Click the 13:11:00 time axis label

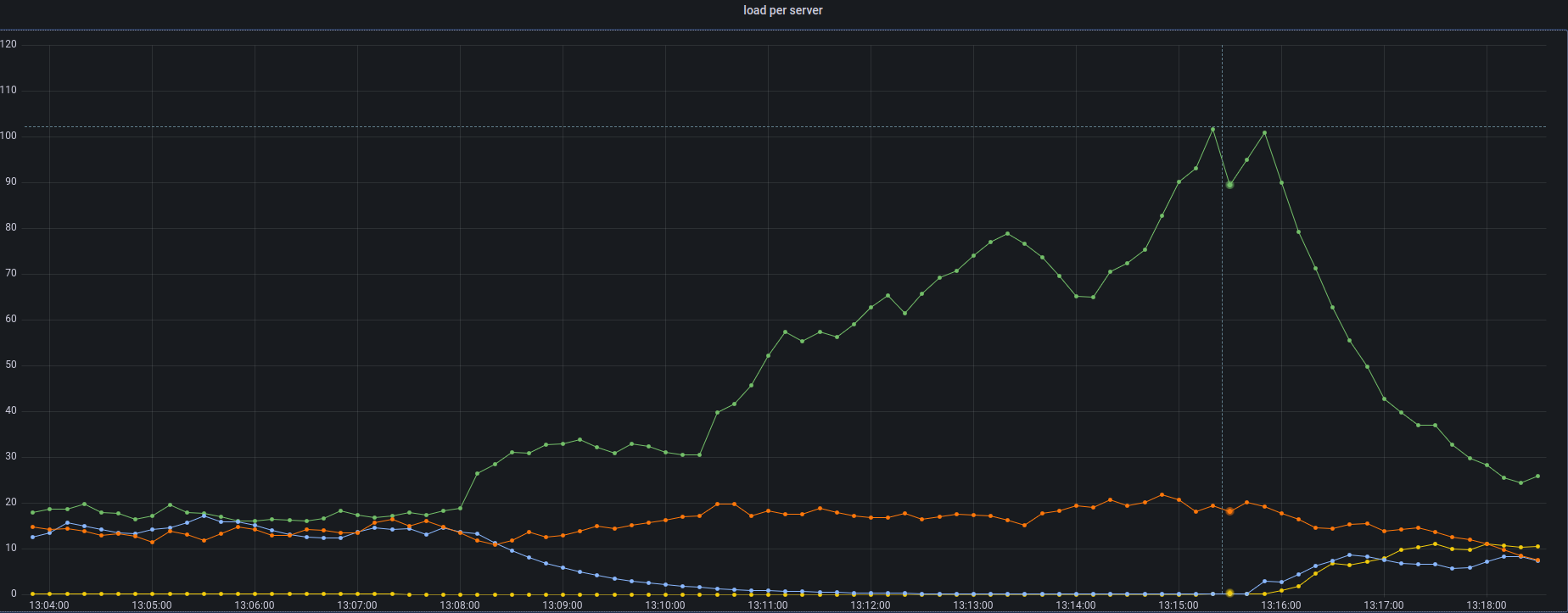(x=768, y=605)
